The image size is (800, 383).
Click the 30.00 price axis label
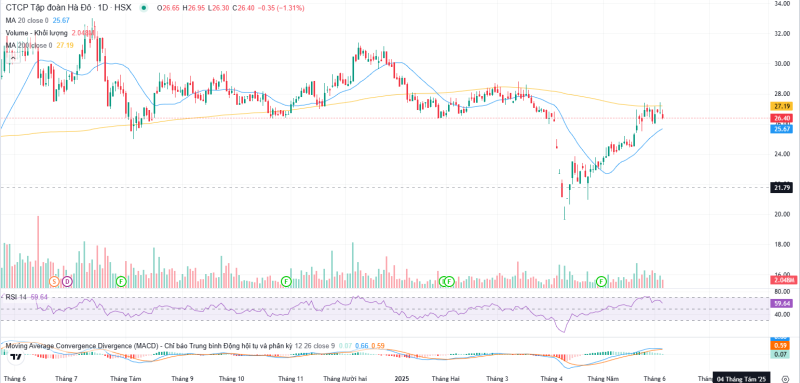click(x=782, y=64)
